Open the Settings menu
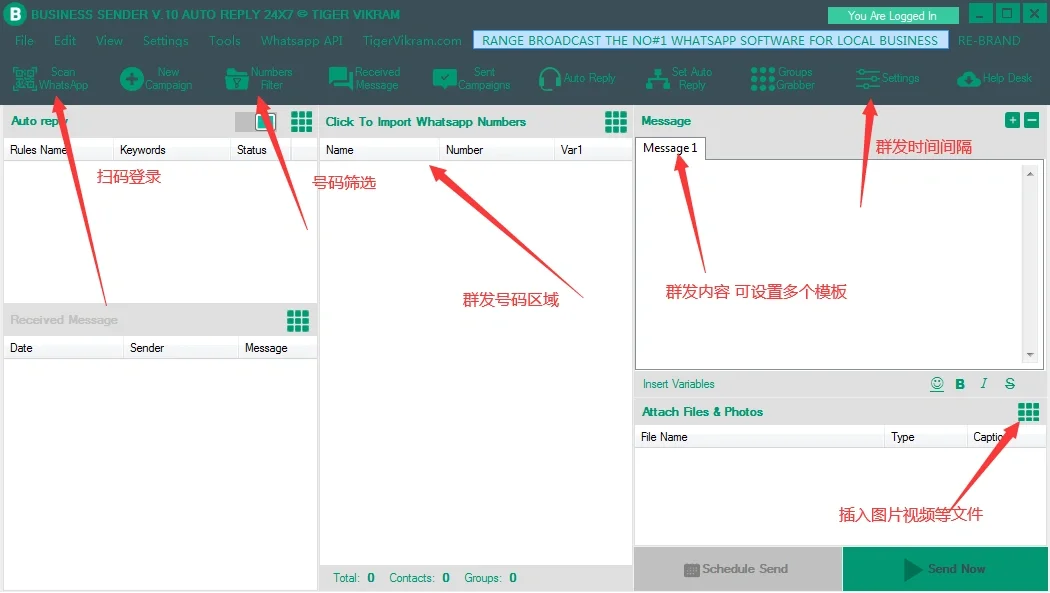Viewport: 1050px width, 593px height. pyautogui.click(x=165, y=41)
